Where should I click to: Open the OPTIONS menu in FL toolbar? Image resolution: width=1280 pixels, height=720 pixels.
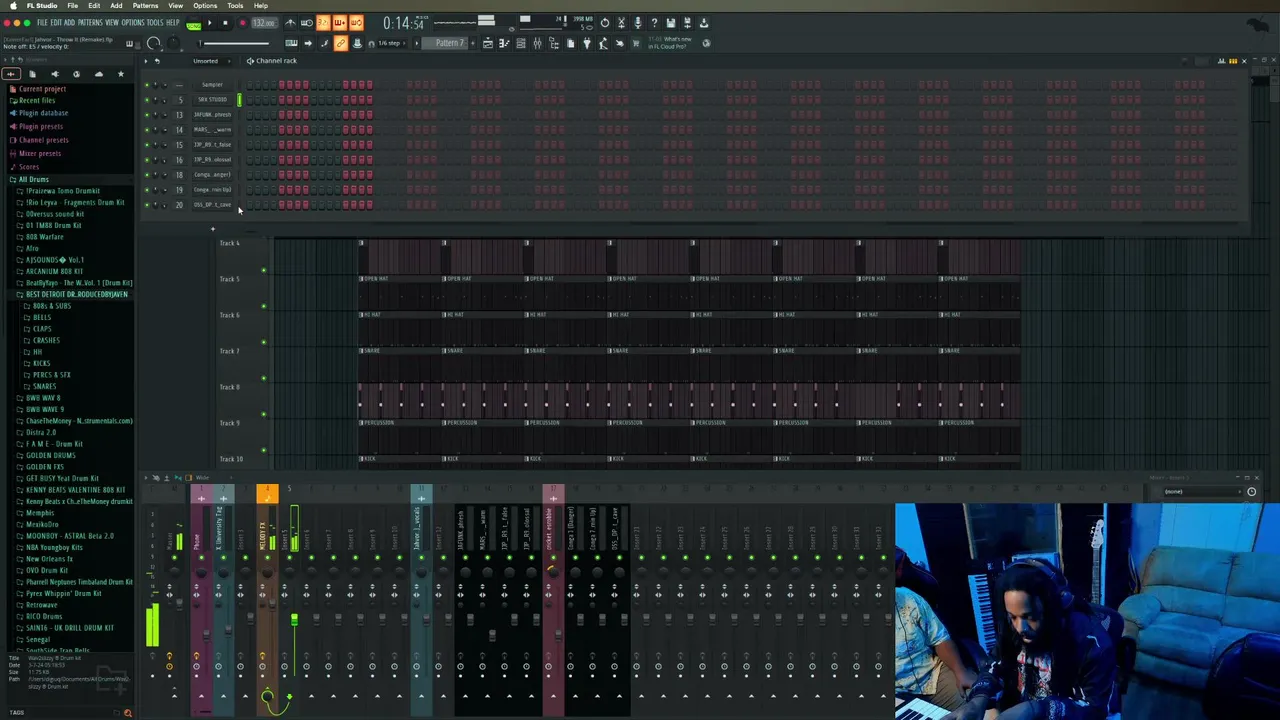pyautogui.click(x=133, y=23)
